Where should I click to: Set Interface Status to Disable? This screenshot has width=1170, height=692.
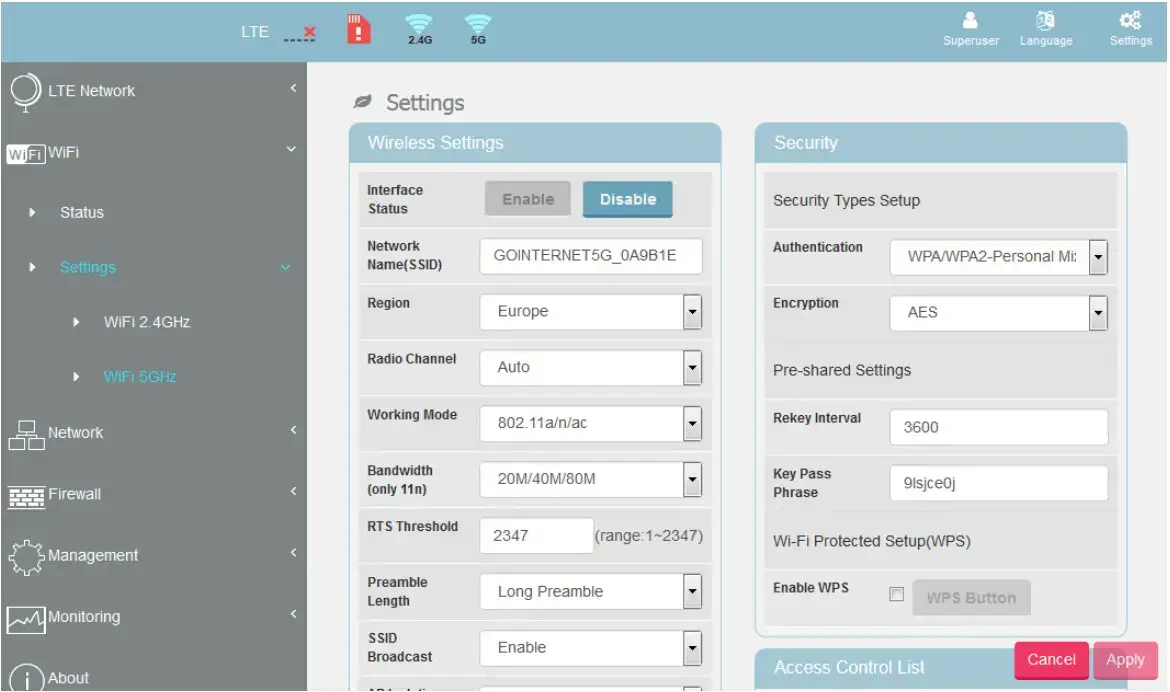627,199
